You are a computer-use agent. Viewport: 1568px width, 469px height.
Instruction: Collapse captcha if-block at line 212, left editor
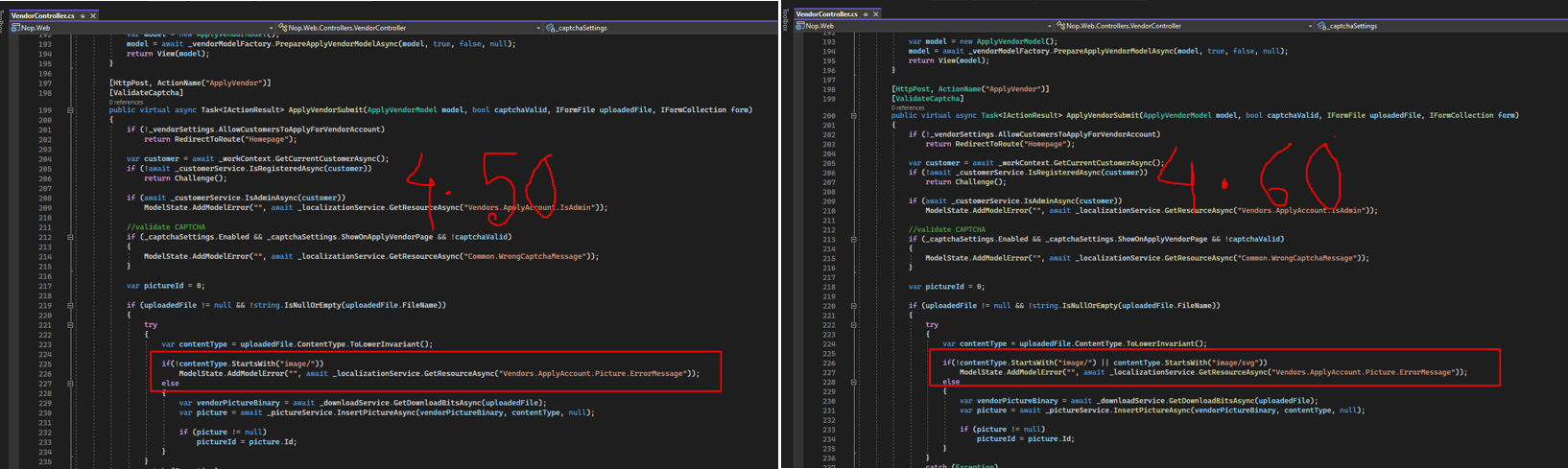(70, 237)
